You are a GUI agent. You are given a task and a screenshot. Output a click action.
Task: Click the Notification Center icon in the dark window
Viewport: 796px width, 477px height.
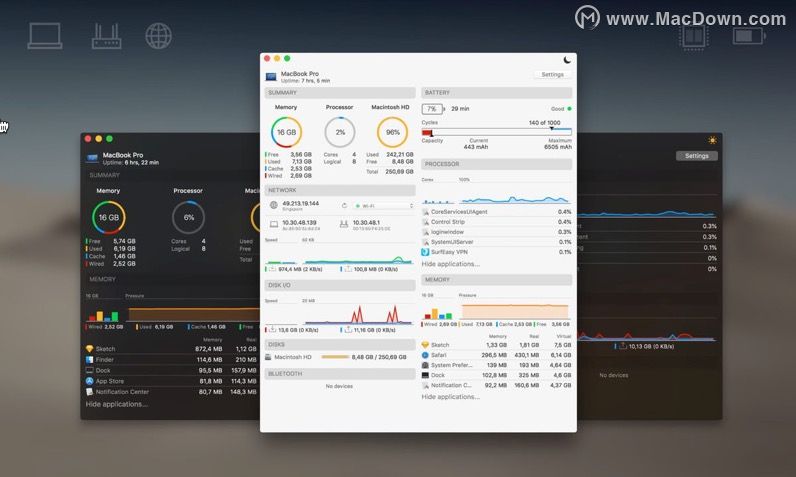[89, 391]
